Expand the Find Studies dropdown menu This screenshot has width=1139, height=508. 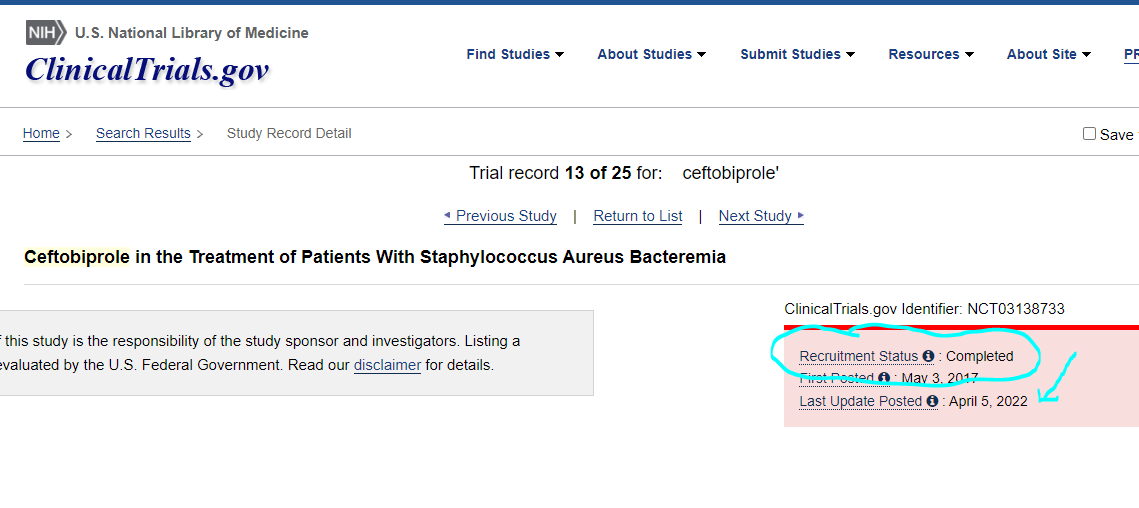515,54
